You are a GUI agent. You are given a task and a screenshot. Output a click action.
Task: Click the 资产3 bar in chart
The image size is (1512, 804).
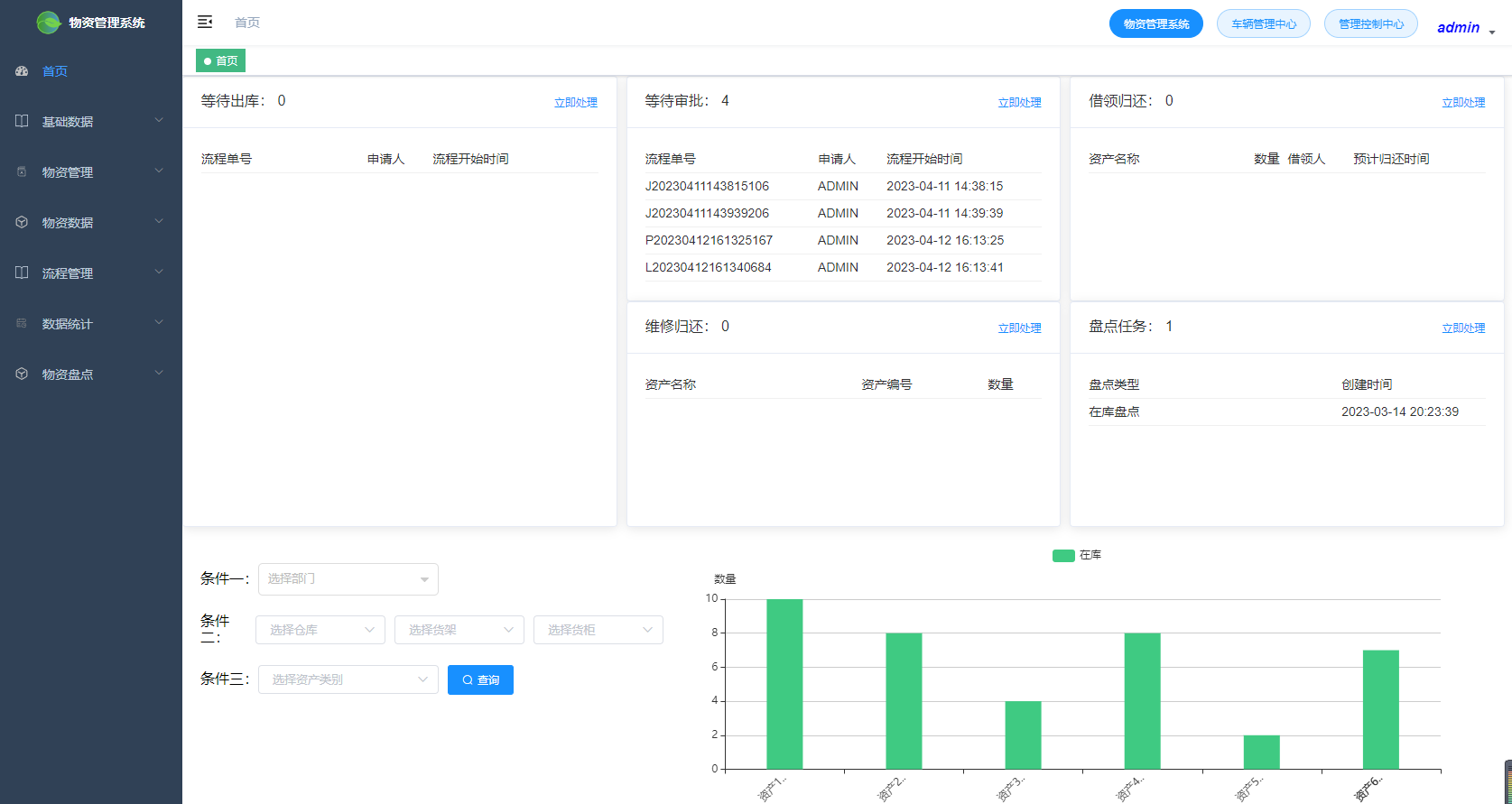click(x=1023, y=735)
